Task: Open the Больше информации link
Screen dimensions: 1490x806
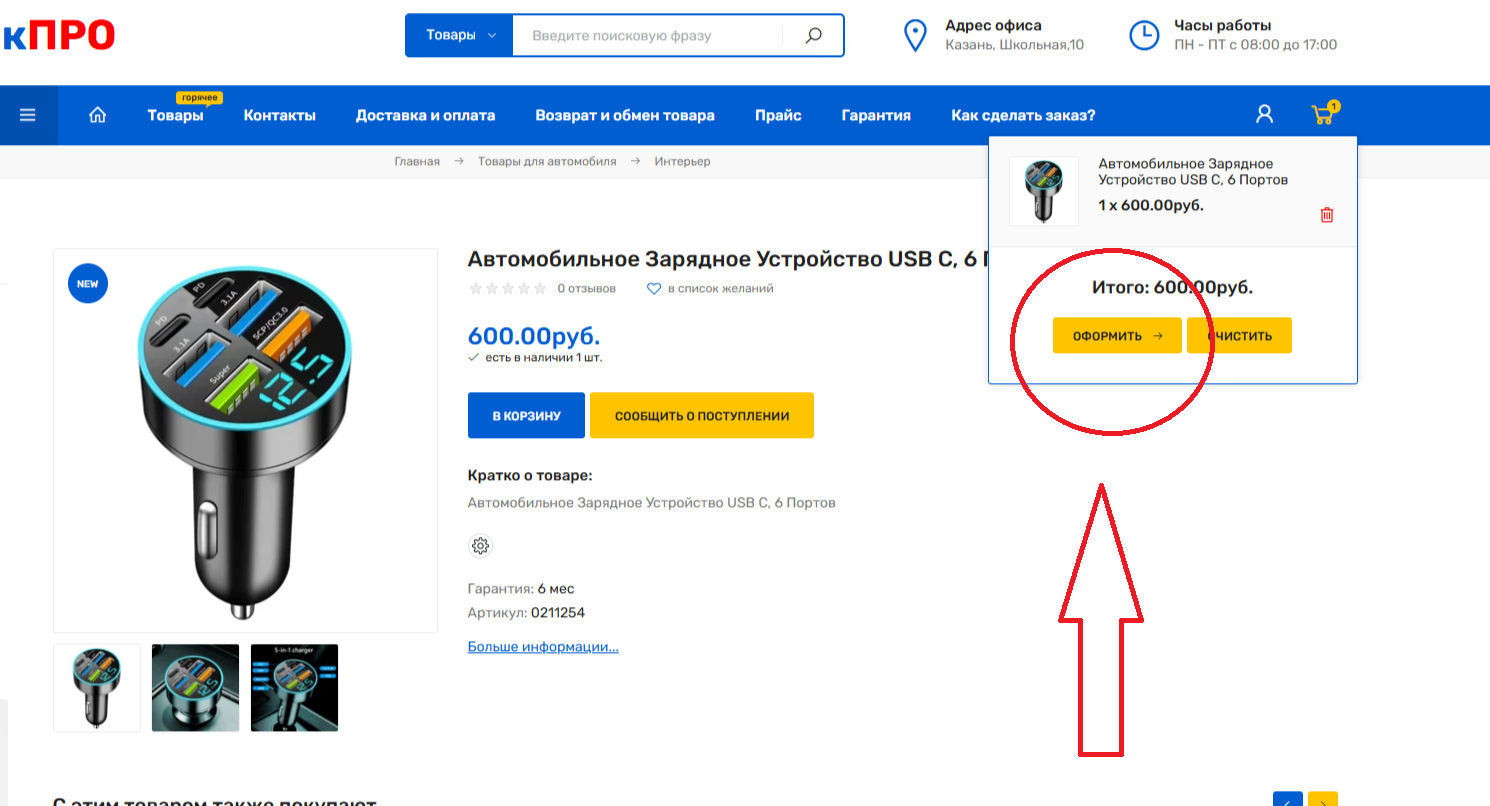Action: 543,647
